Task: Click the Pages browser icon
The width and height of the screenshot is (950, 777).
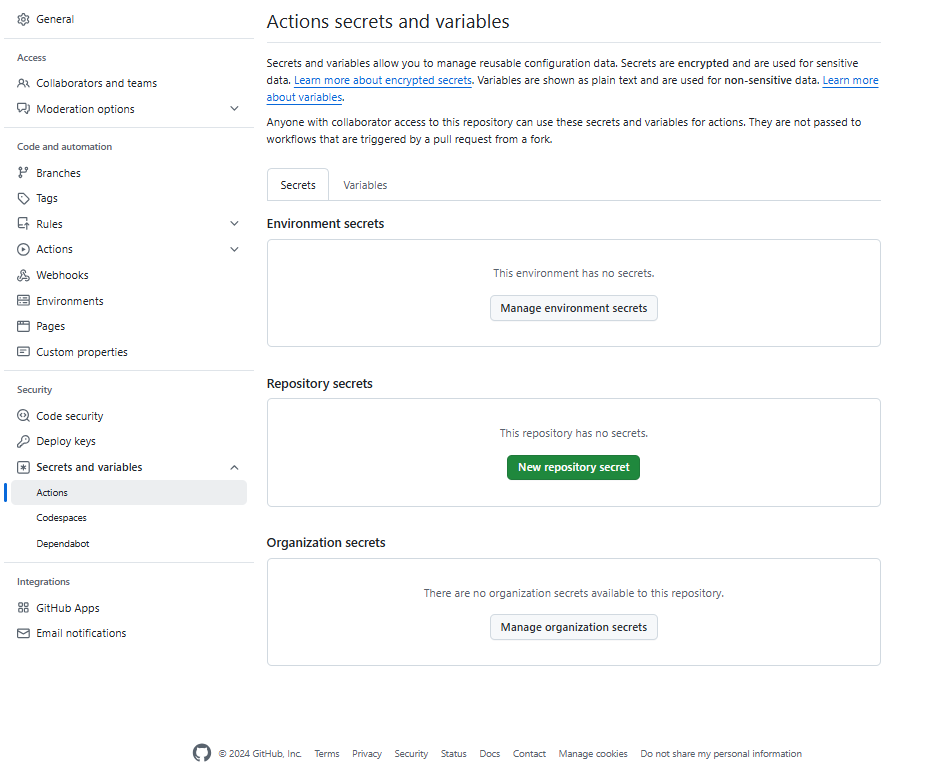Action: (x=23, y=326)
